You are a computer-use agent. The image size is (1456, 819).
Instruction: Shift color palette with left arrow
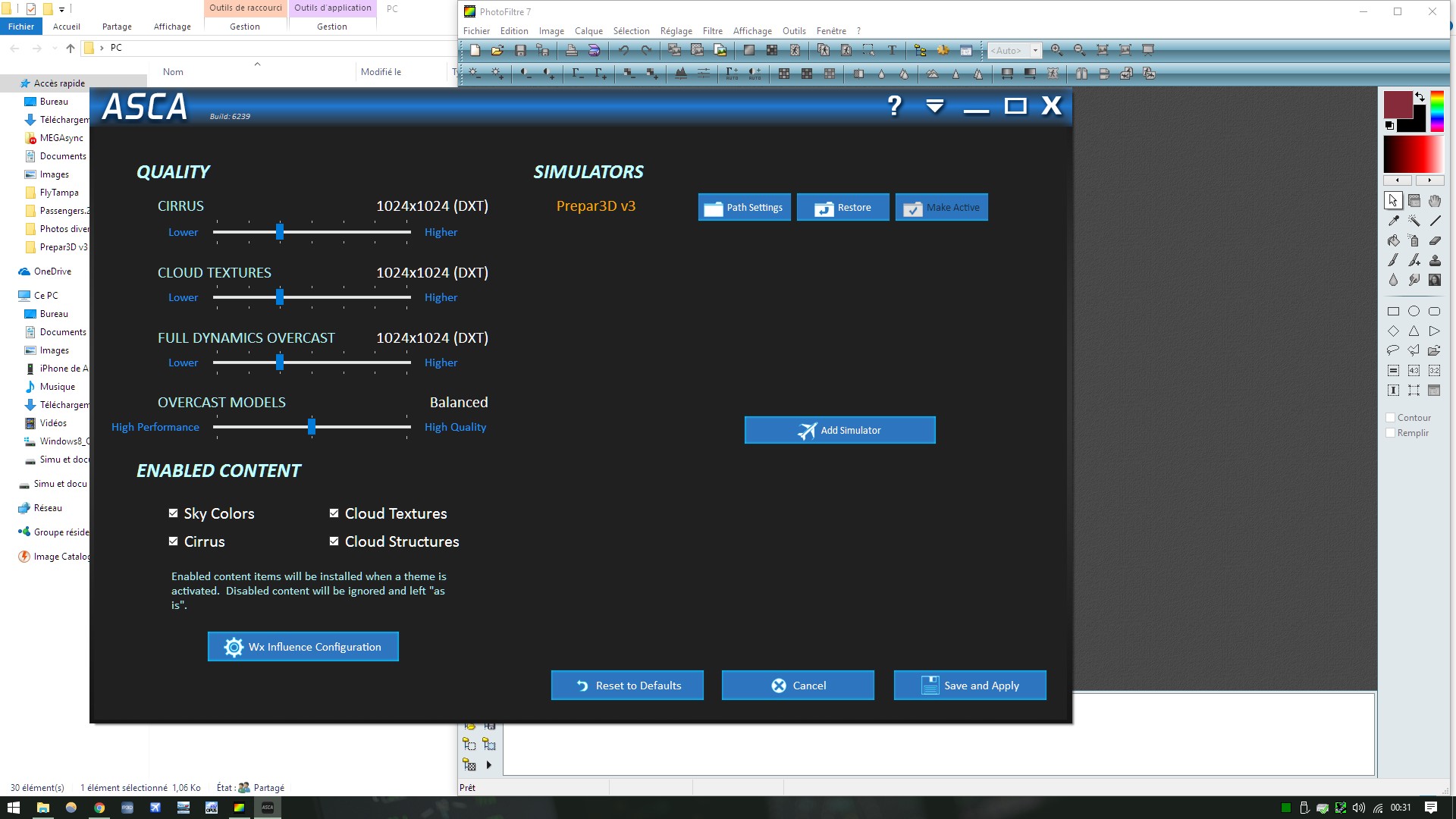pyautogui.click(x=1398, y=180)
